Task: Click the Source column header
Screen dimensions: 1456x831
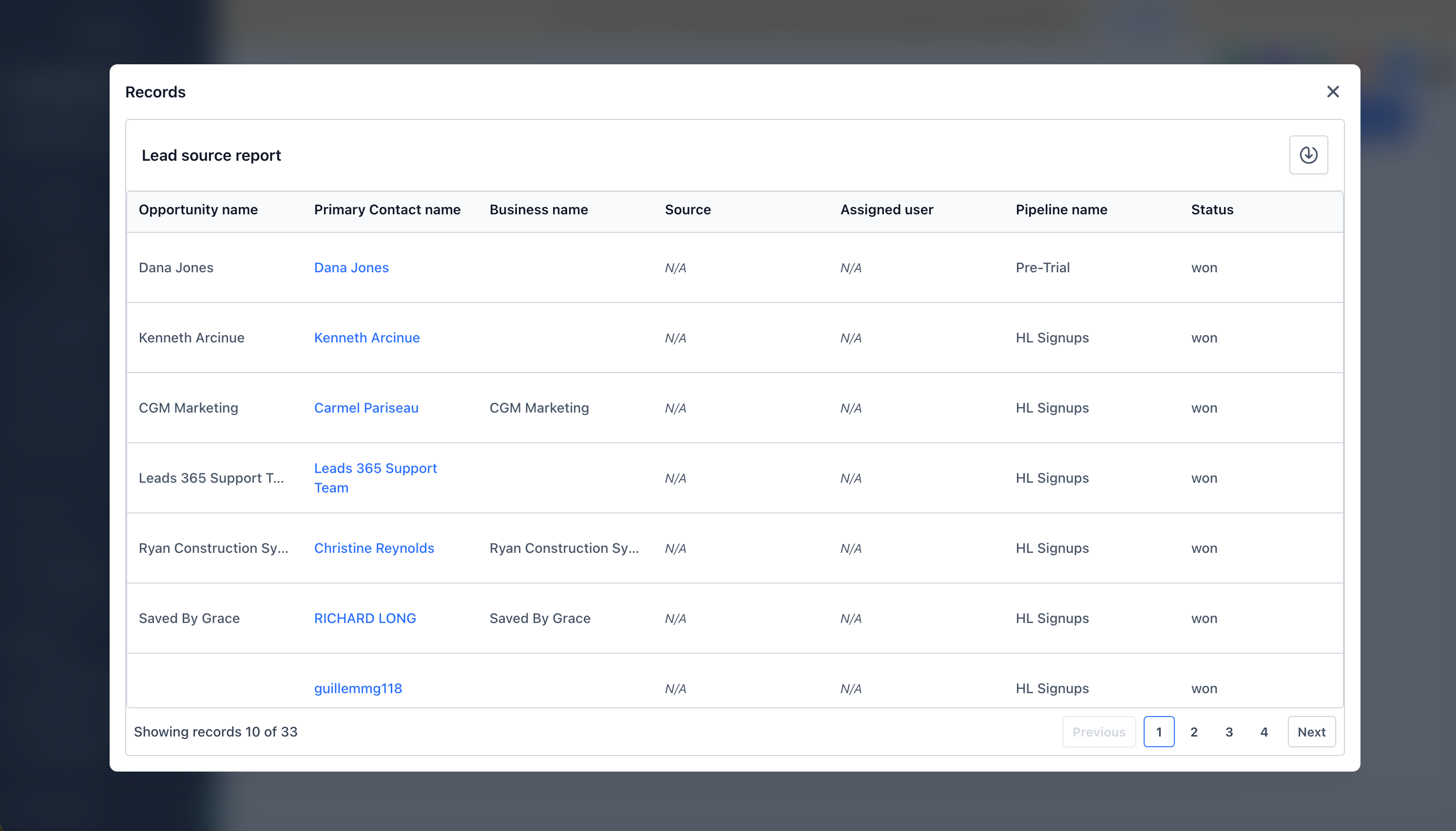Action: pyautogui.click(x=688, y=210)
